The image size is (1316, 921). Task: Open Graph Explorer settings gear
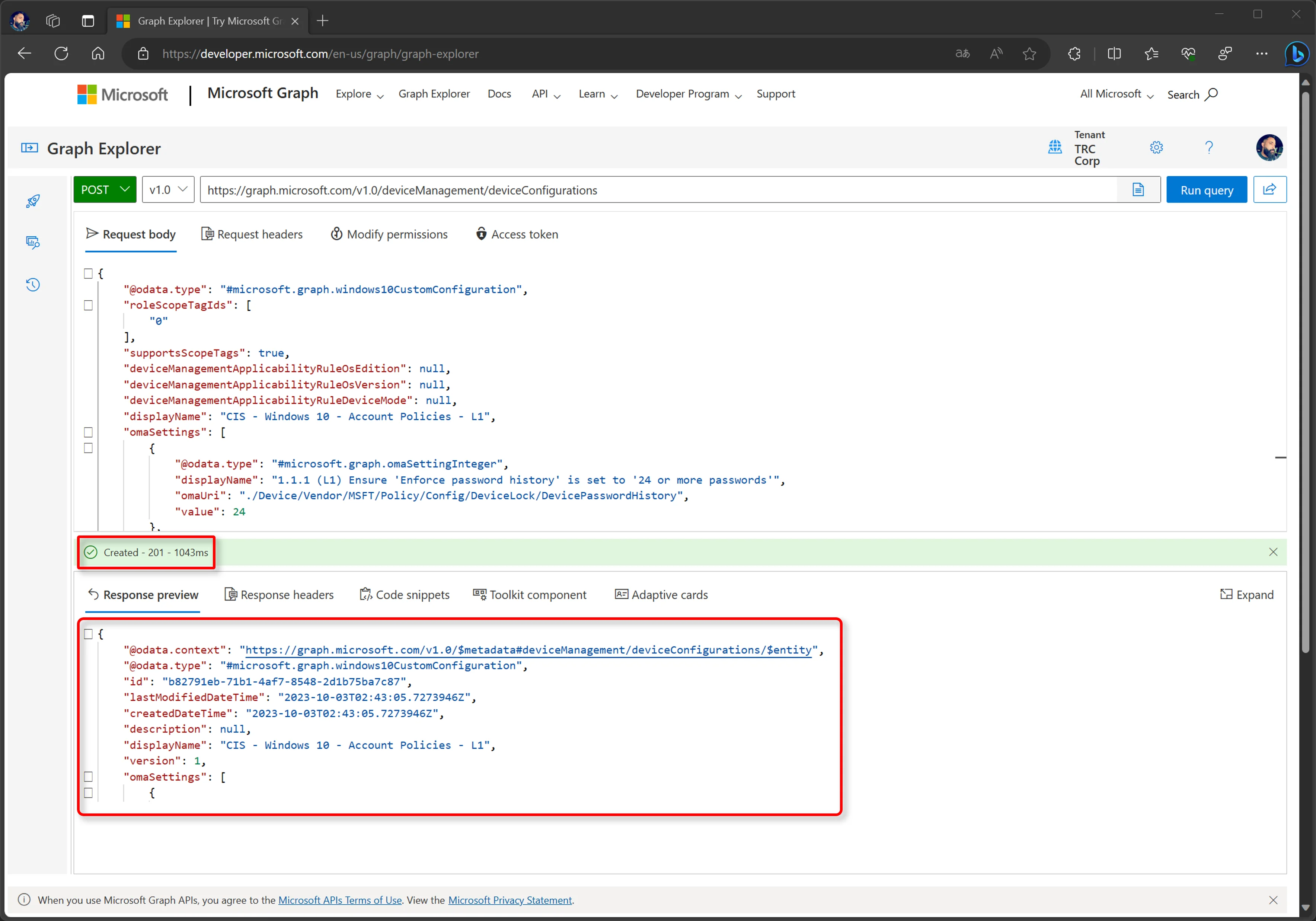coord(1156,148)
